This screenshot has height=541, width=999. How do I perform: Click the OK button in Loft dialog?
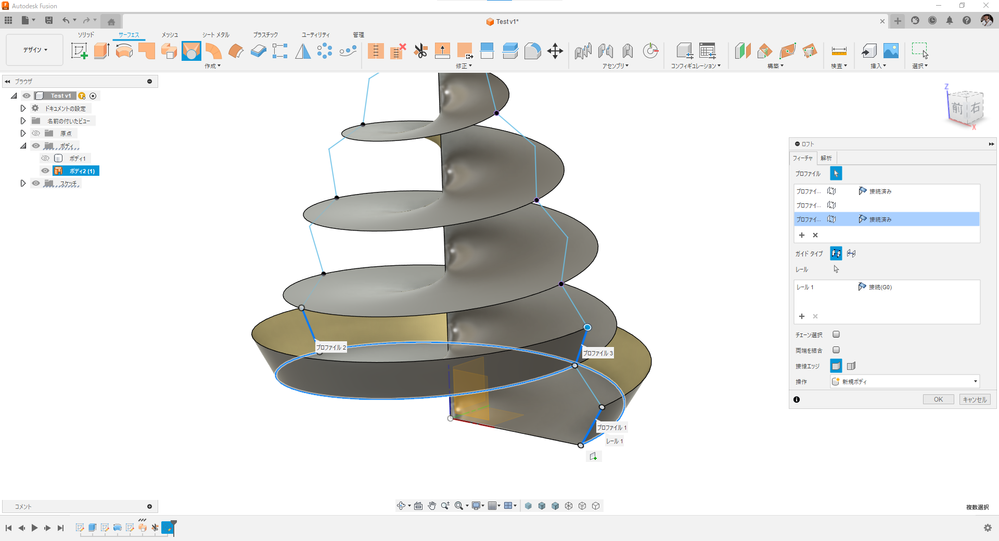pos(938,400)
